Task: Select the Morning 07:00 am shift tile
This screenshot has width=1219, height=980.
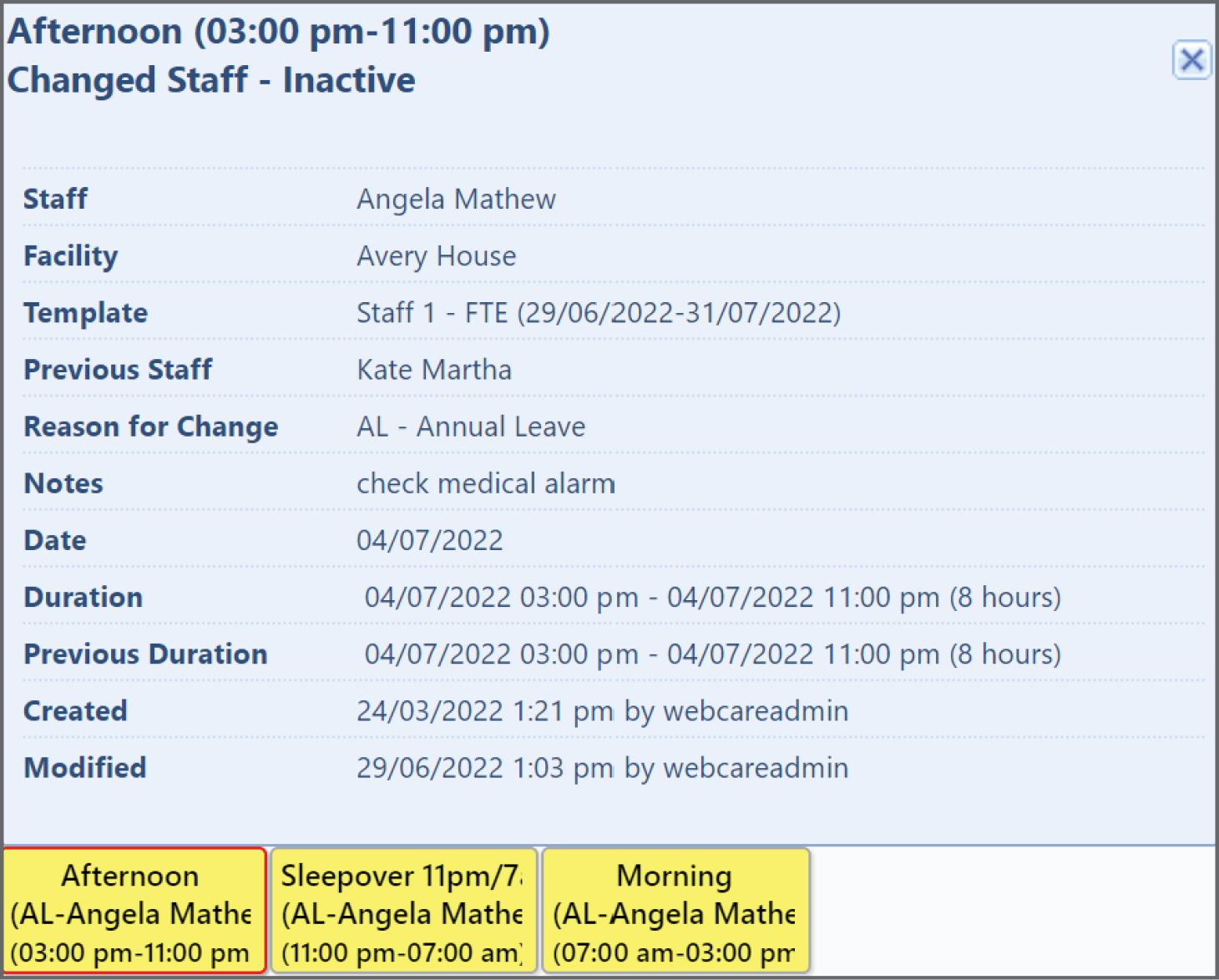Action: (676, 911)
